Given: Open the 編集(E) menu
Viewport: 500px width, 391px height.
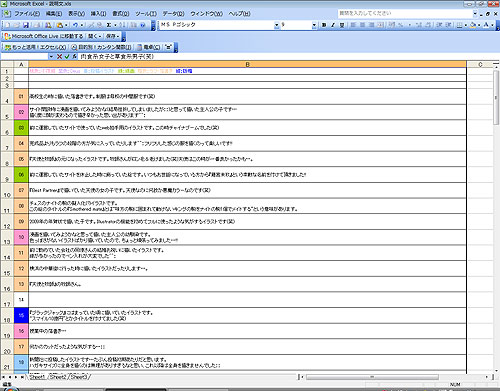Looking at the screenshot, I should [x=54, y=14].
